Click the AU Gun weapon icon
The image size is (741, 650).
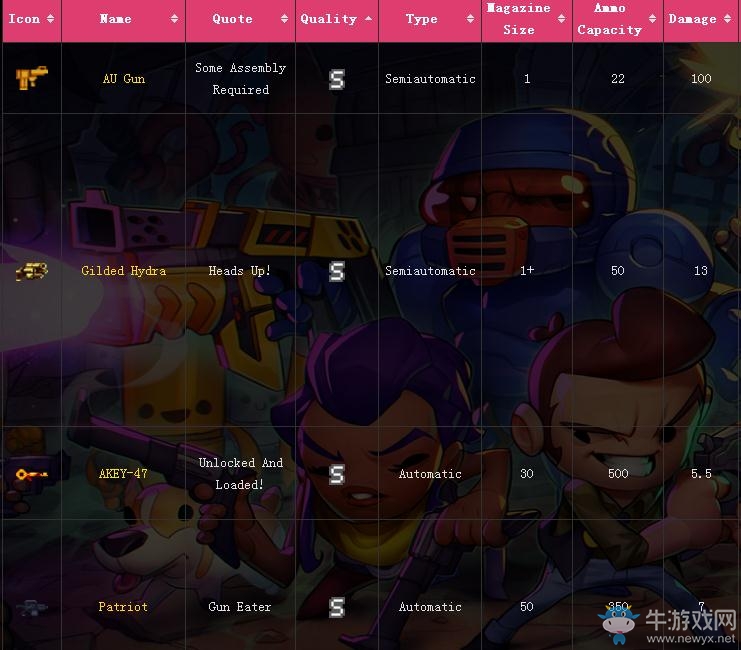coord(32,78)
